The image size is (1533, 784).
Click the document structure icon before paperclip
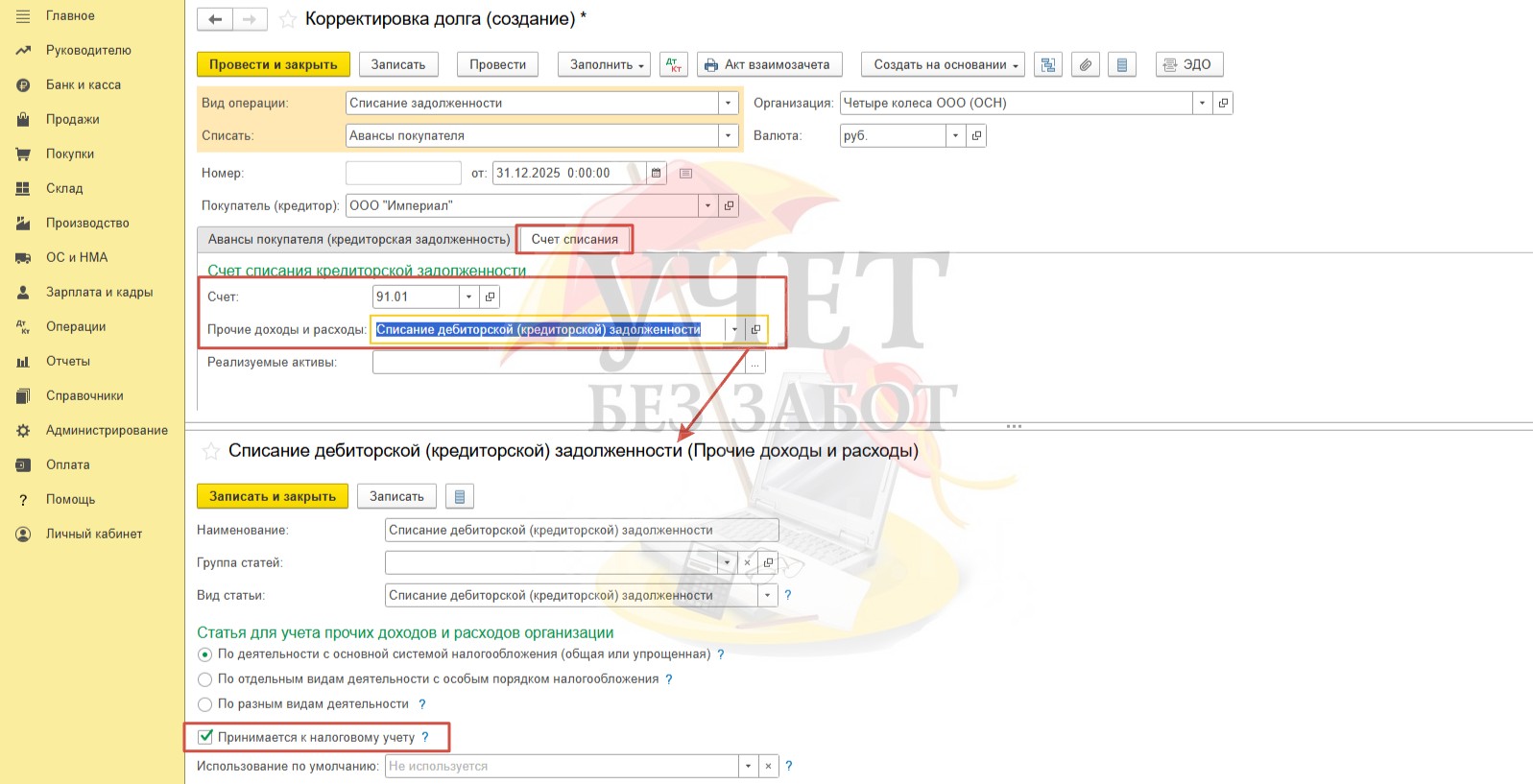(1048, 64)
